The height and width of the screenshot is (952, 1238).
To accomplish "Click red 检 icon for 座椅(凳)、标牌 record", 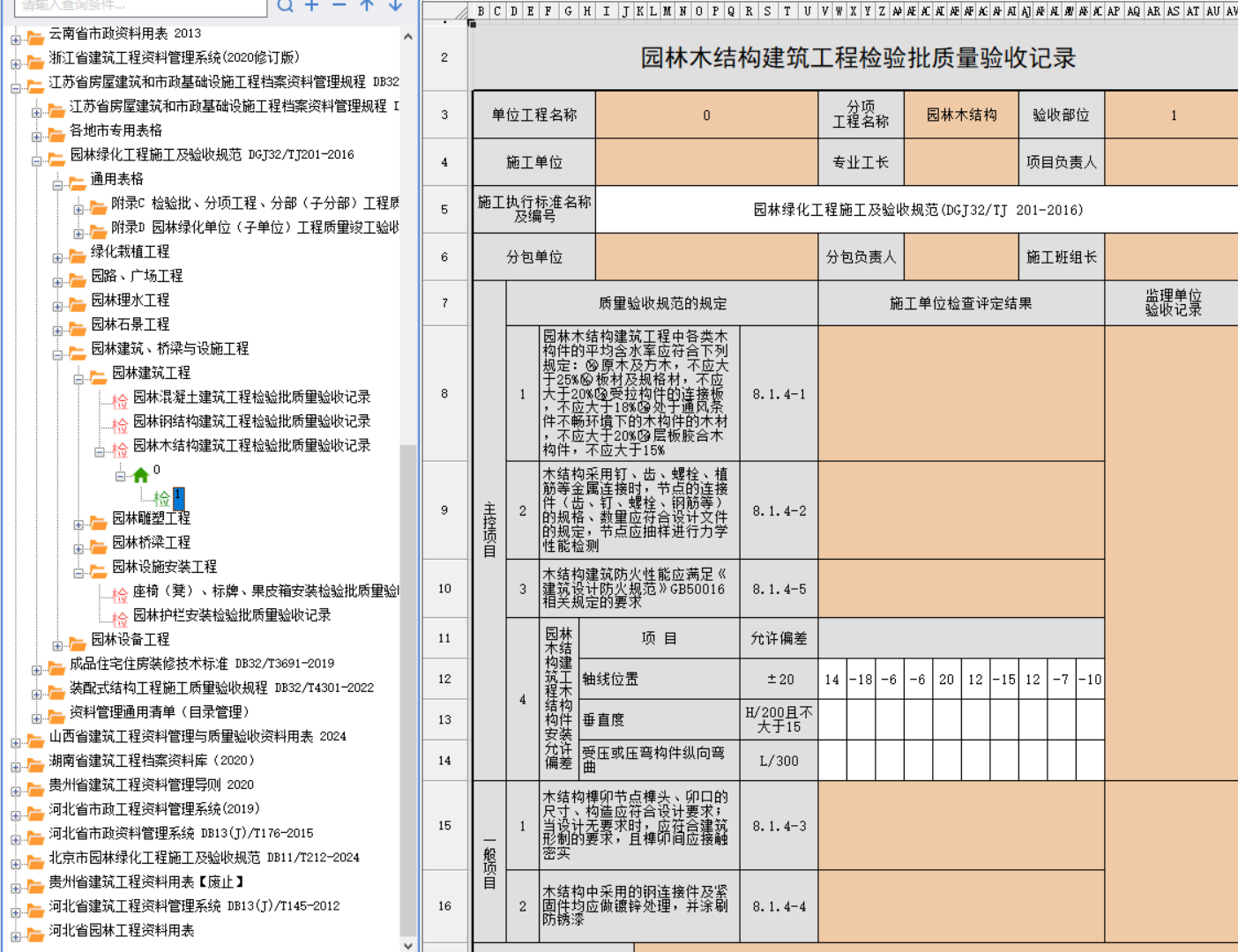I will [x=120, y=596].
